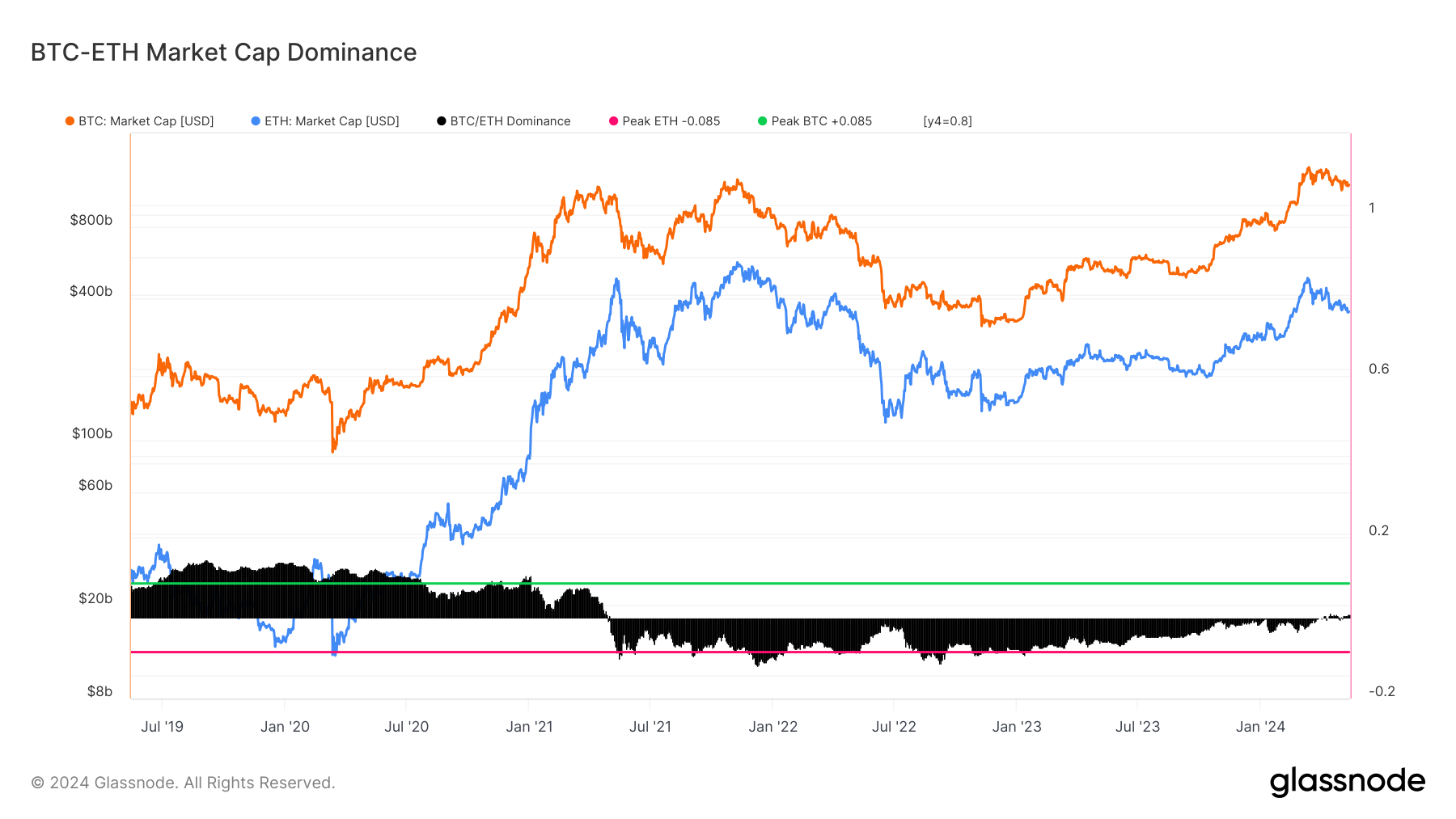
Task: Click the black BTC/ETH Dominance legend dot
Action: click(442, 121)
